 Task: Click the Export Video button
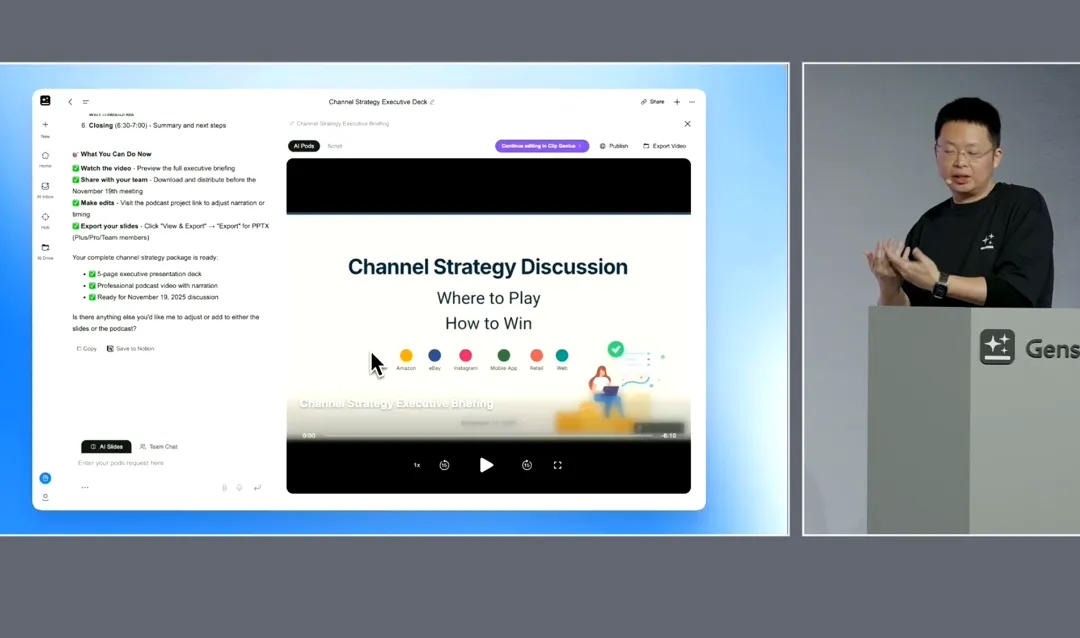coord(665,146)
